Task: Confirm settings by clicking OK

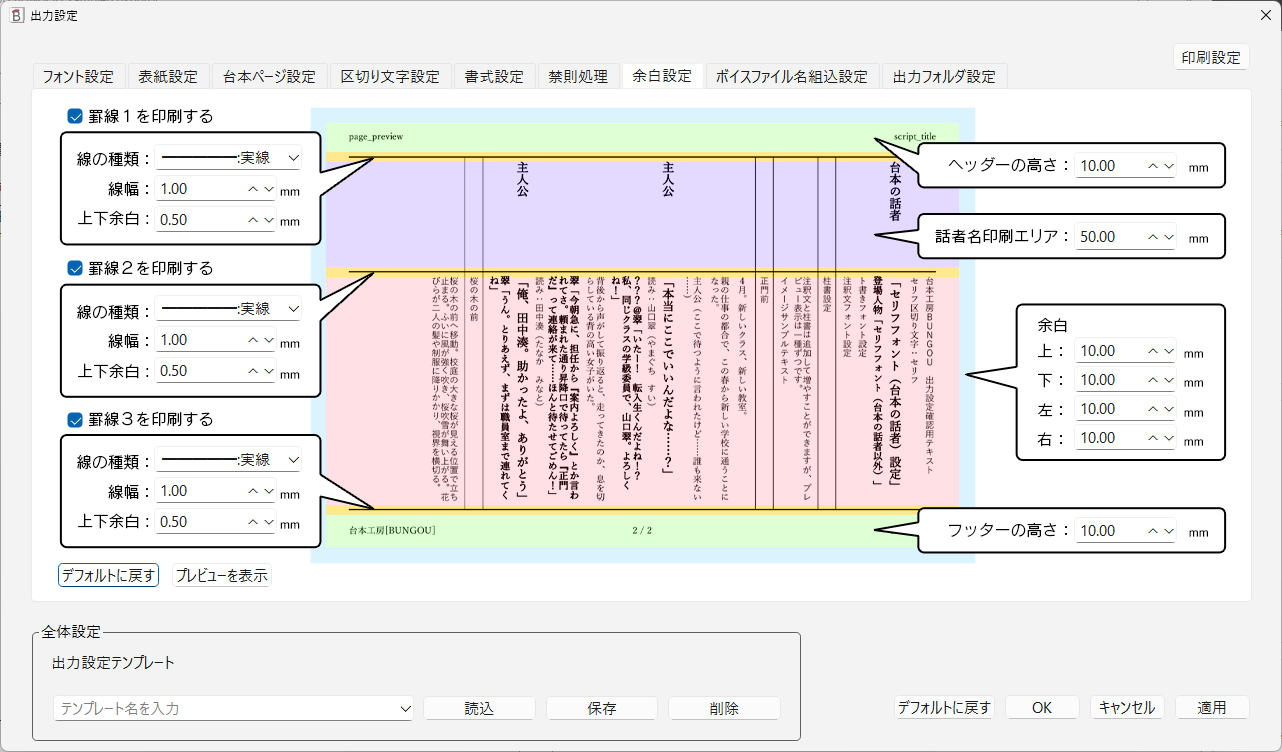Action: pos(1041,707)
